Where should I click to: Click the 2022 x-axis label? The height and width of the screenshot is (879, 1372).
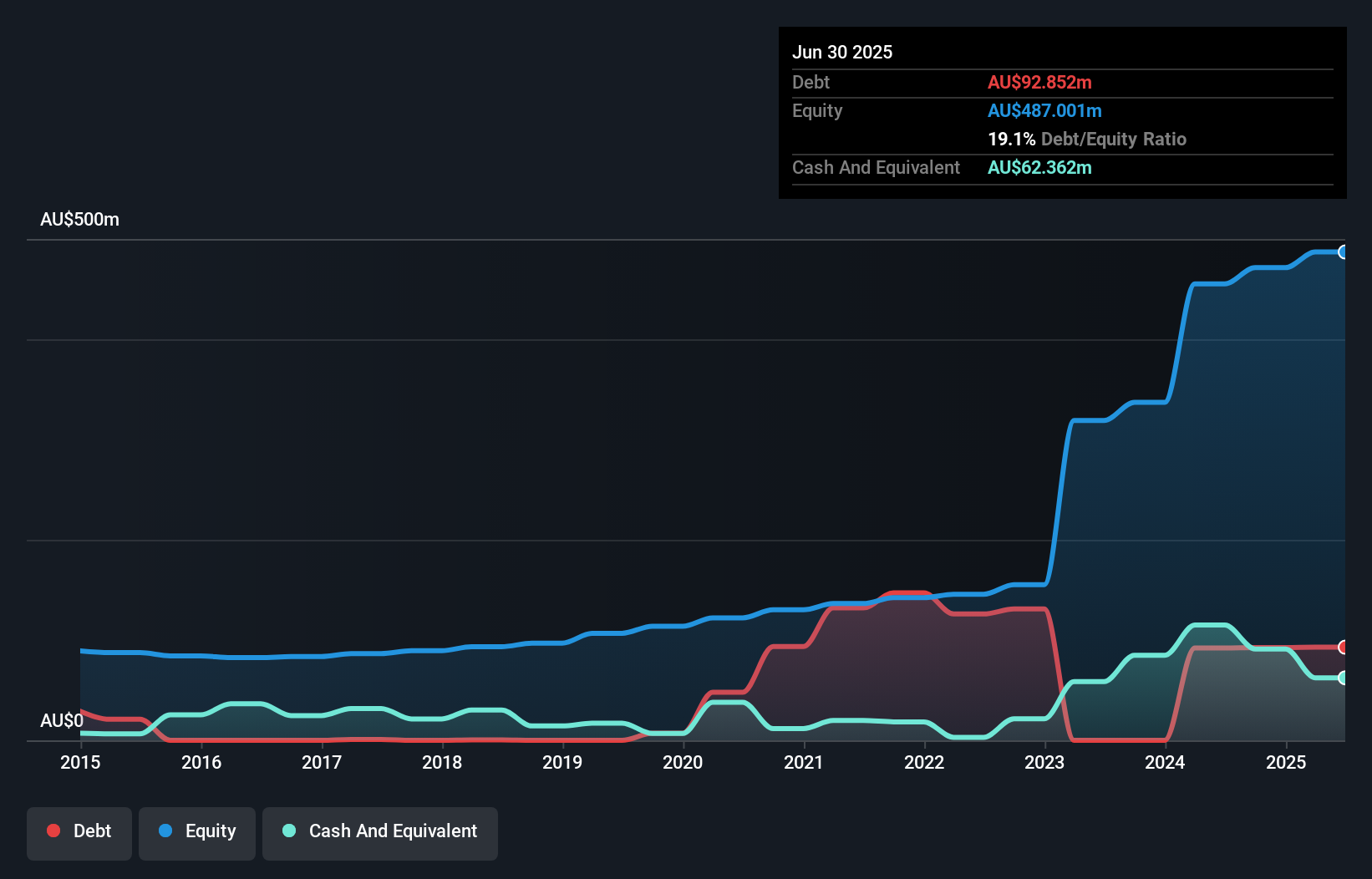[x=924, y=762]
